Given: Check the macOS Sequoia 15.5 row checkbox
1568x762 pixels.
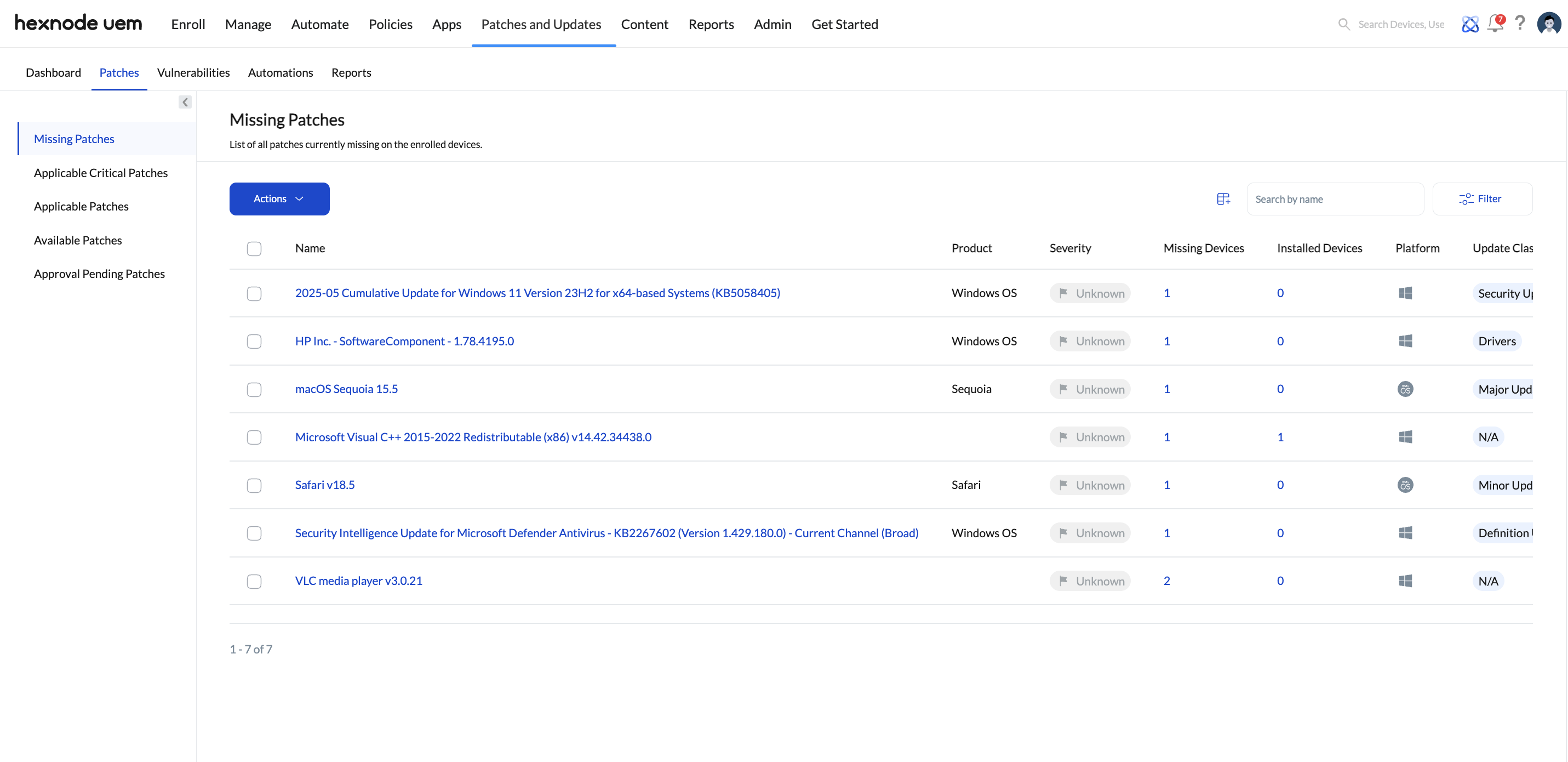Looking at the screenshot, I should (254, 389).
